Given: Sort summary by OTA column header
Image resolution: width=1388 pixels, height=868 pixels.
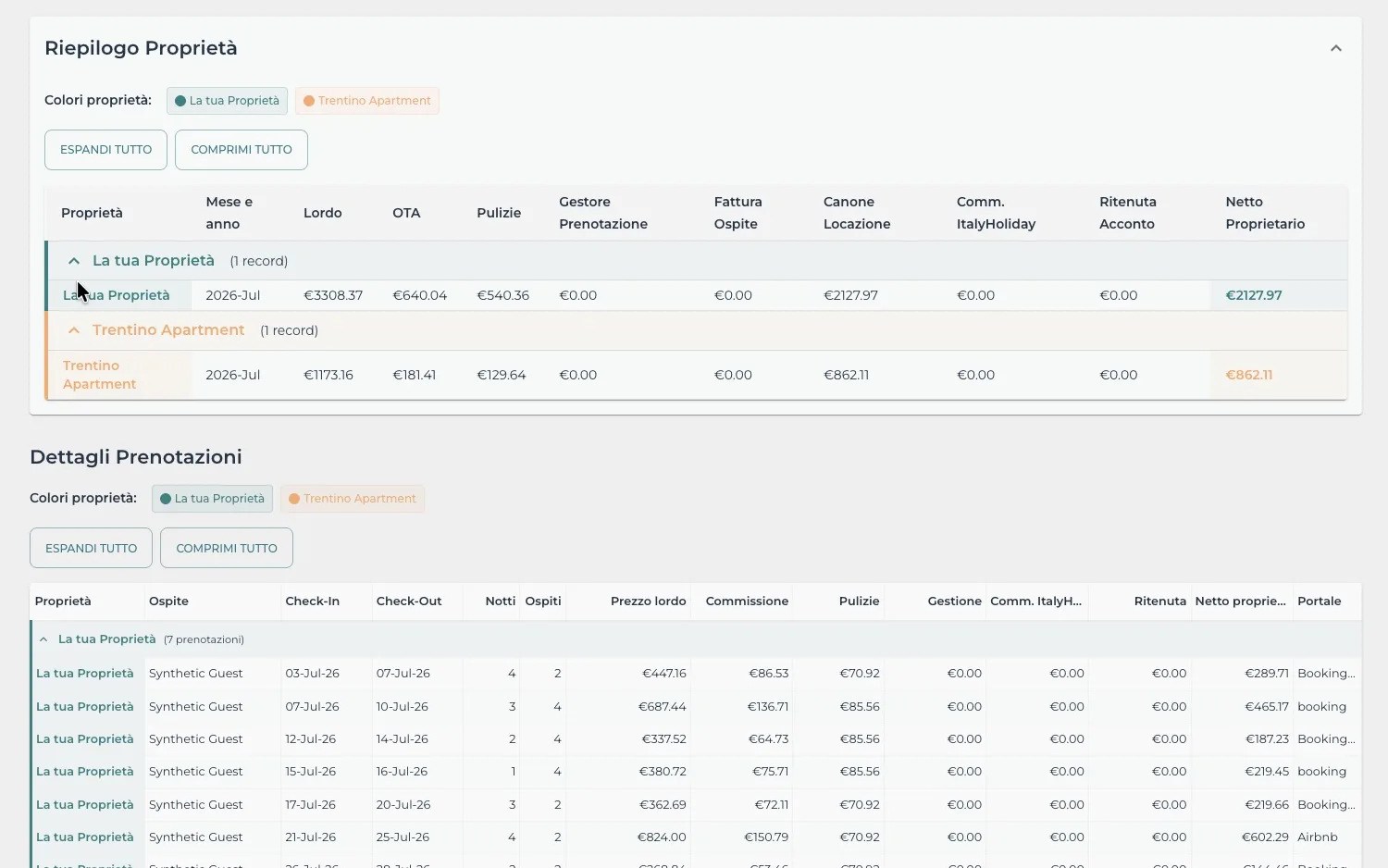Looking at the screenshot, I should tap(406, 213).
